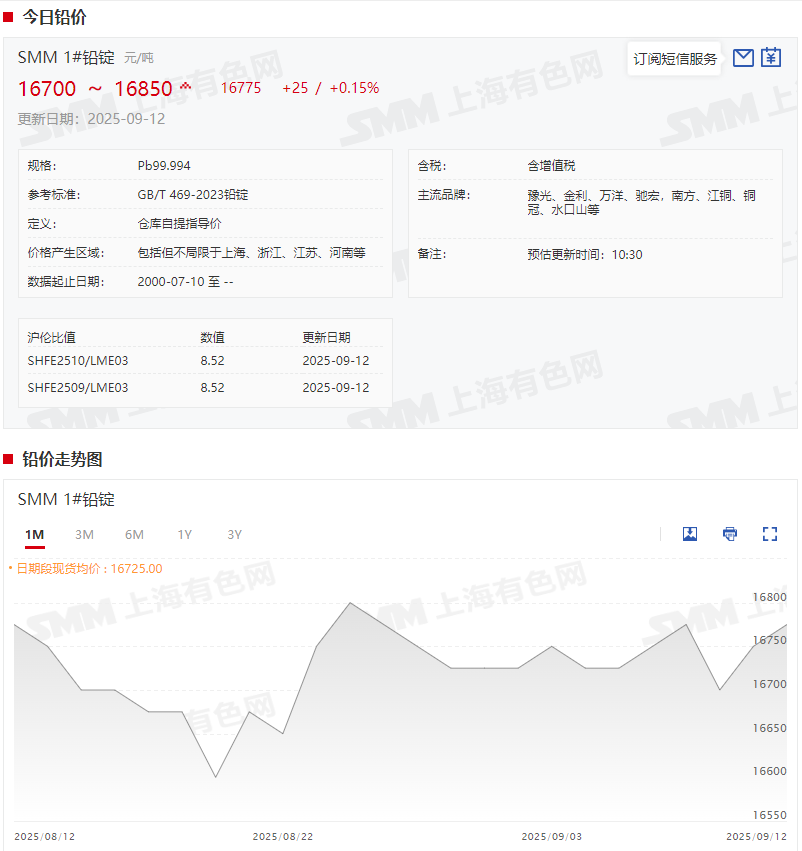802x851 pixels.
Task: Click the SHFE2510/LME03 ratio row
Action: (x=205, y=360)
